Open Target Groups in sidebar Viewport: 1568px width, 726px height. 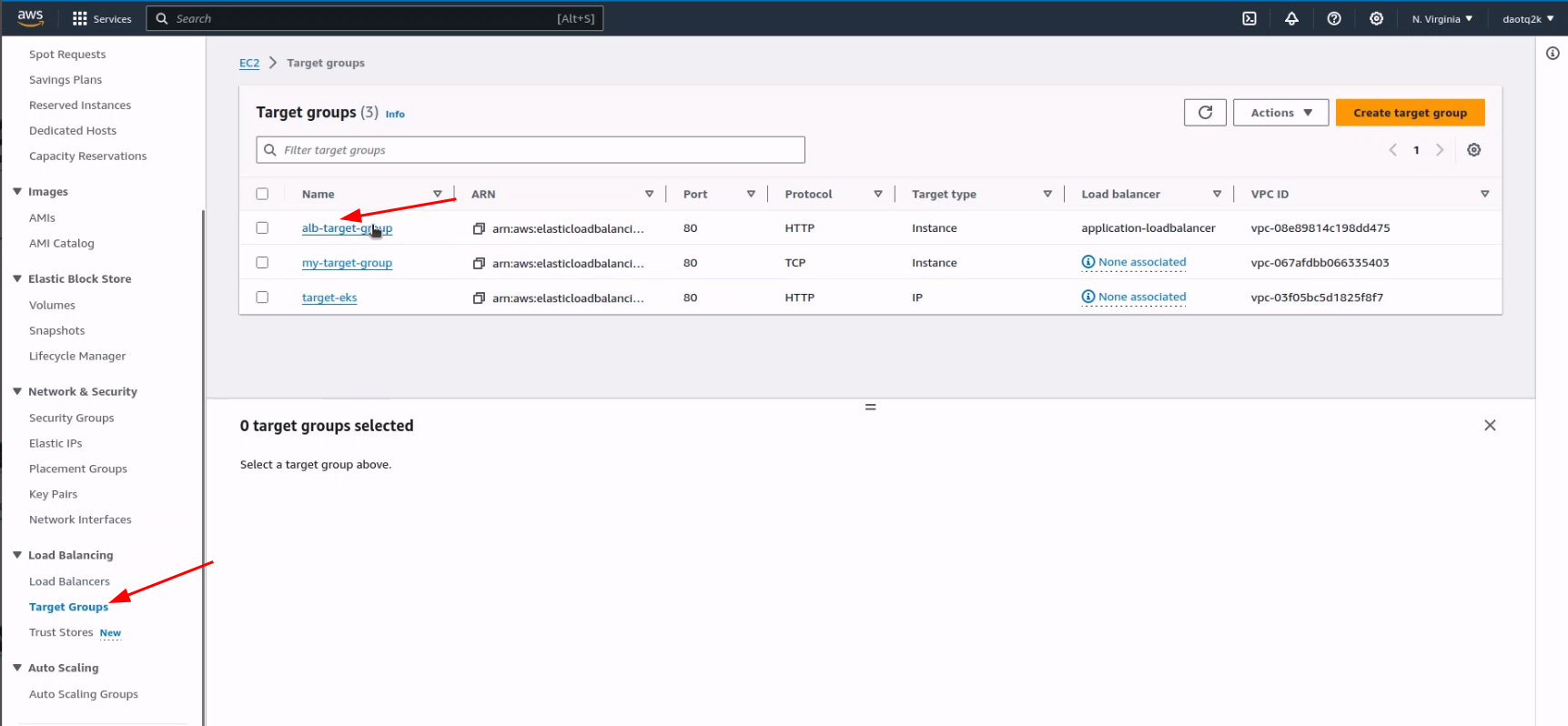tap(68, 608)
